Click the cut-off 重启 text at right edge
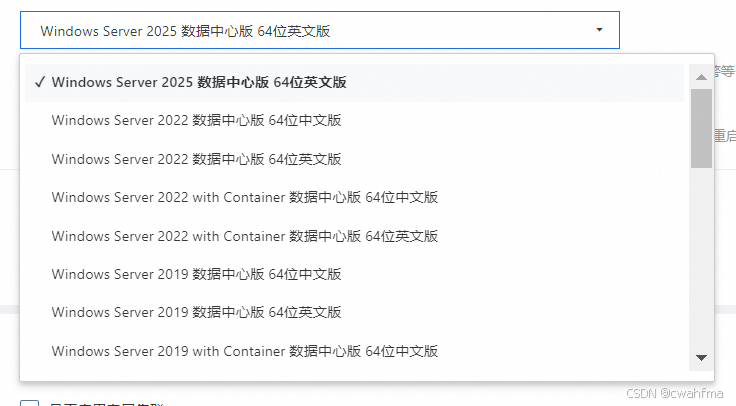Image resolution: width=736 pixels, height=406 pixels. (x=725, y=136)
